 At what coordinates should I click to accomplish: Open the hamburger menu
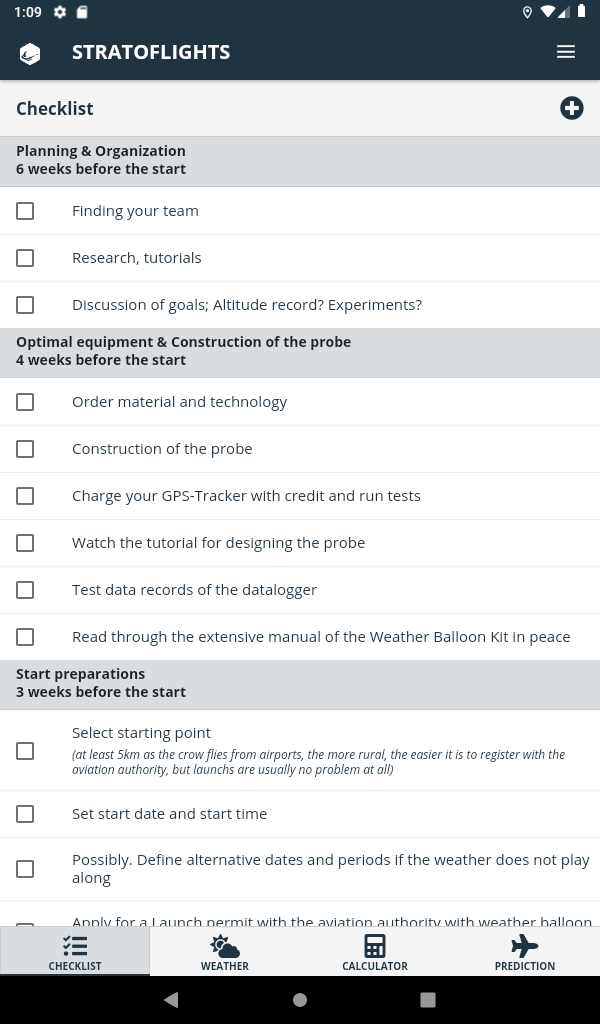[566, 52]
